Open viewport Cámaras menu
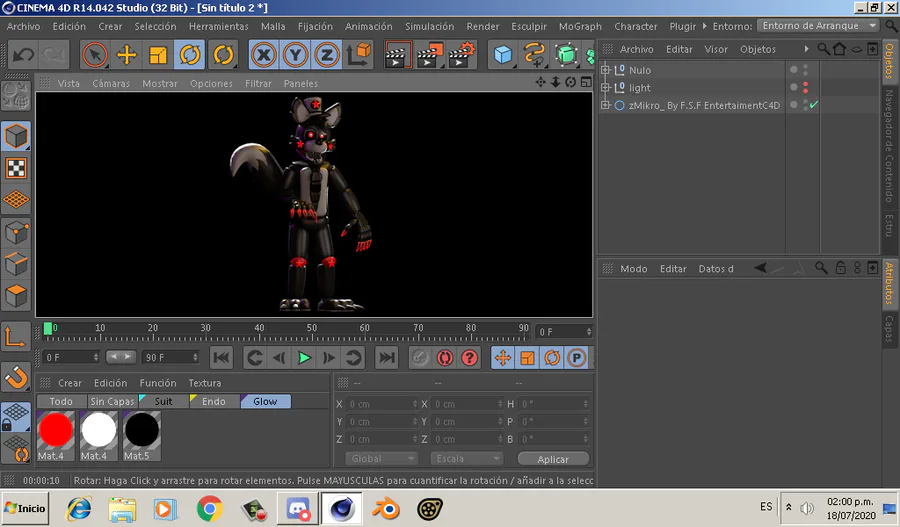Screen dimensions: 900x527 [111, 83]
